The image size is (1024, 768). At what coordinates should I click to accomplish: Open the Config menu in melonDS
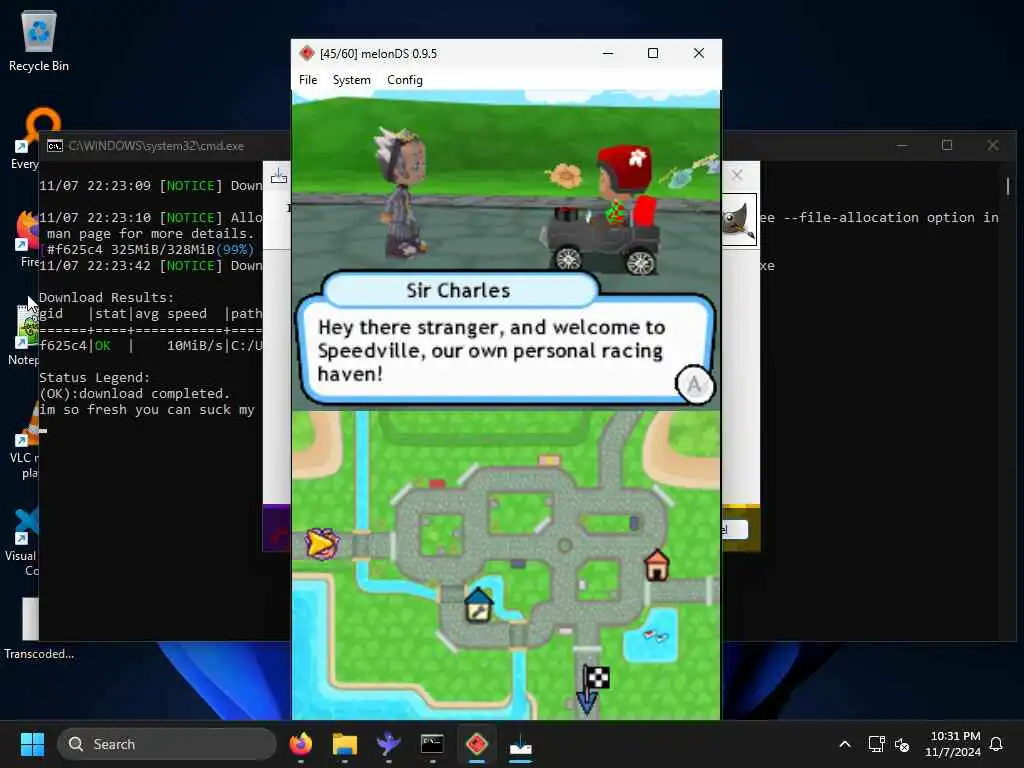[404, 80]
